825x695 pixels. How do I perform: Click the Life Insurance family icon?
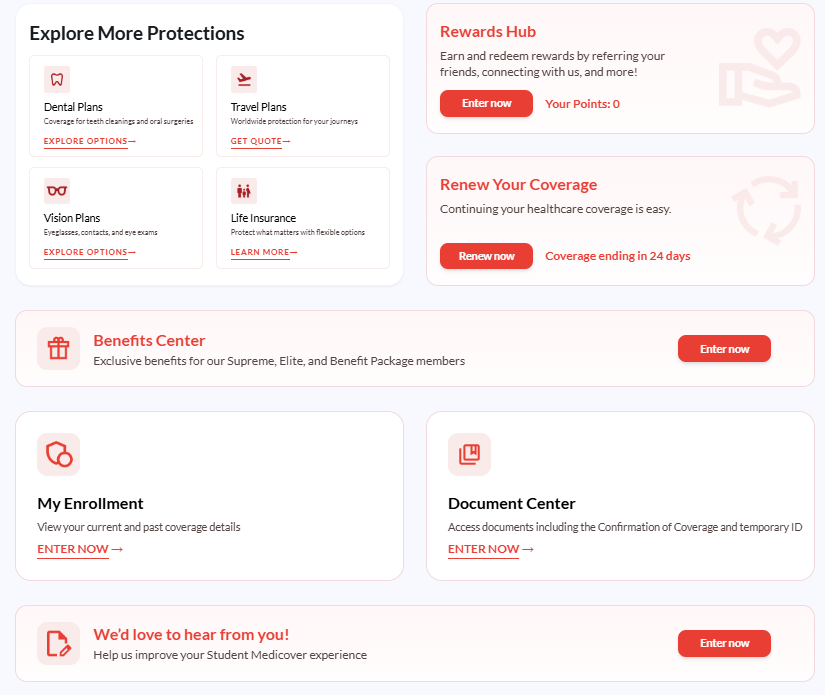(x=244, y=190)
